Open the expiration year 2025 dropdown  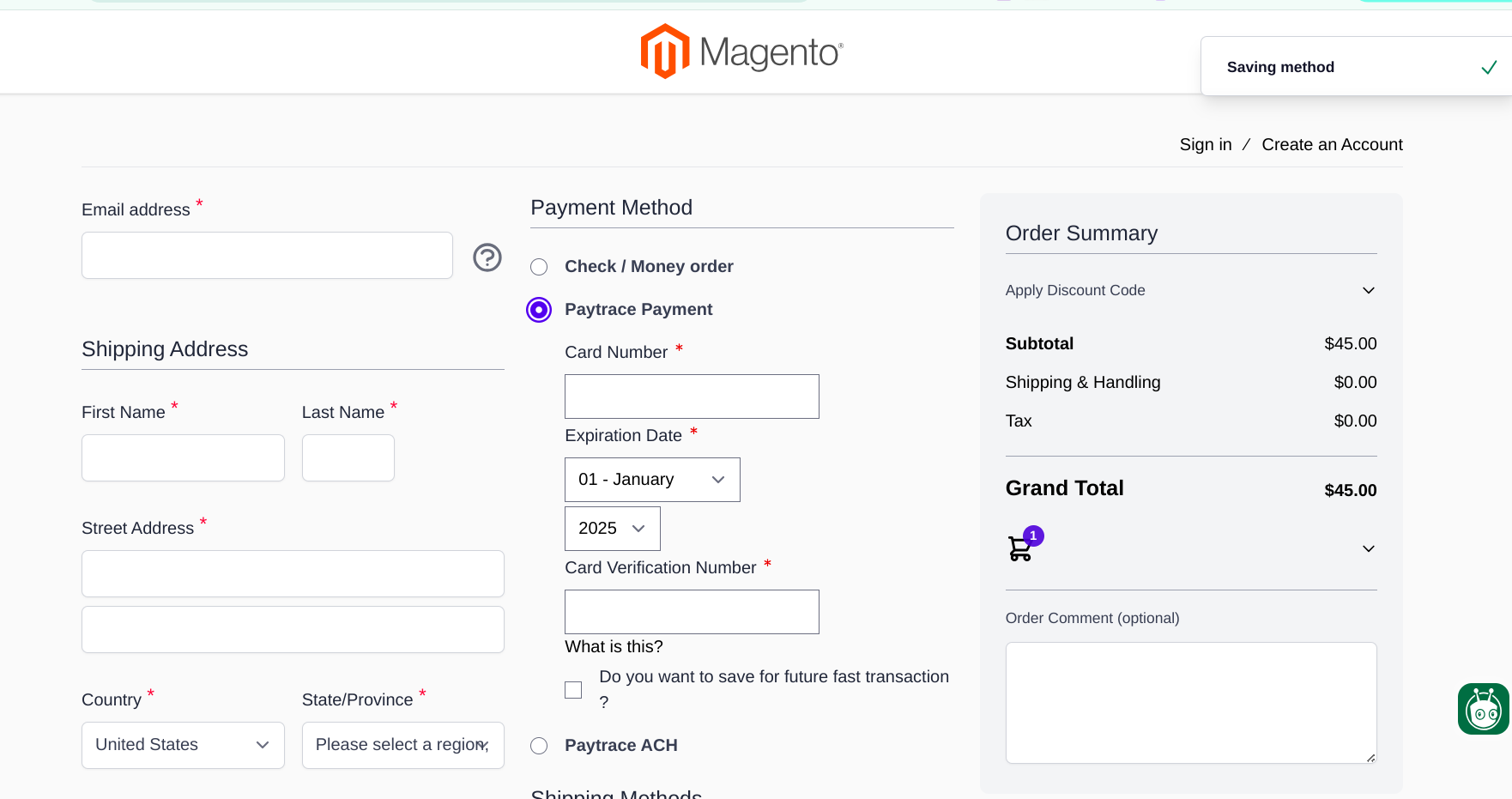tap(612, 529)
